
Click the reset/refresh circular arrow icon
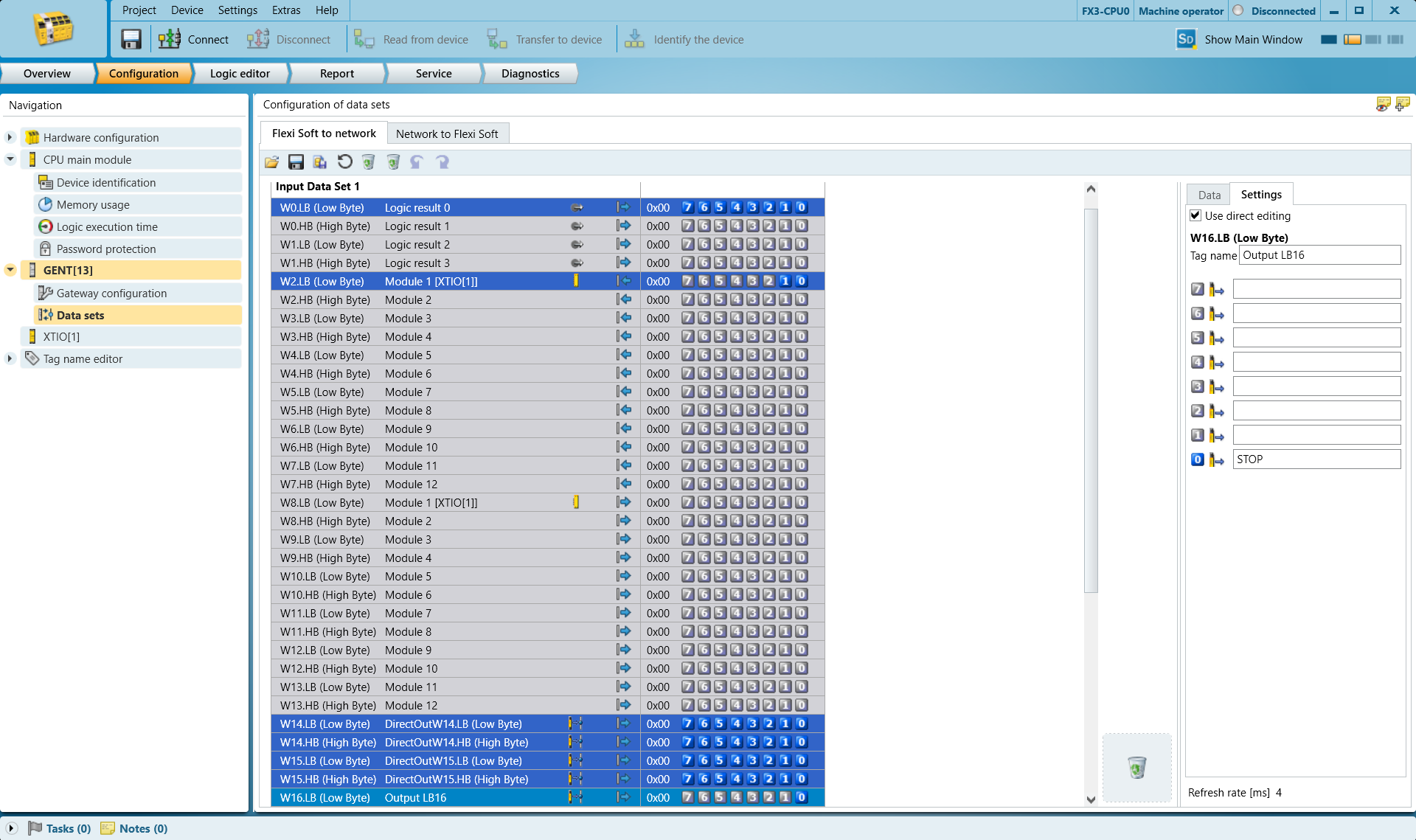pyautogui.click(x=344, y=162)
